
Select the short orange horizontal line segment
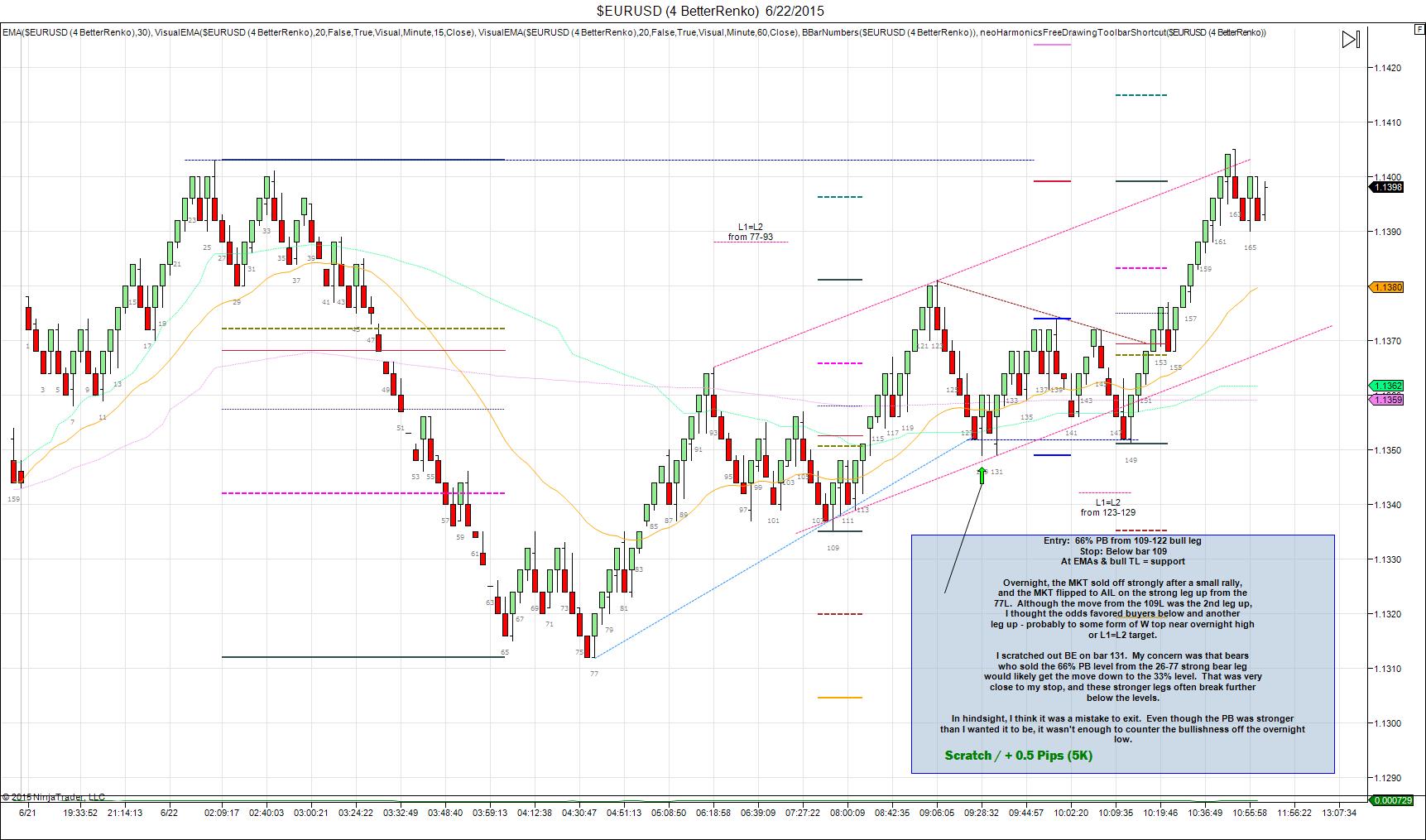coord(840,698)
